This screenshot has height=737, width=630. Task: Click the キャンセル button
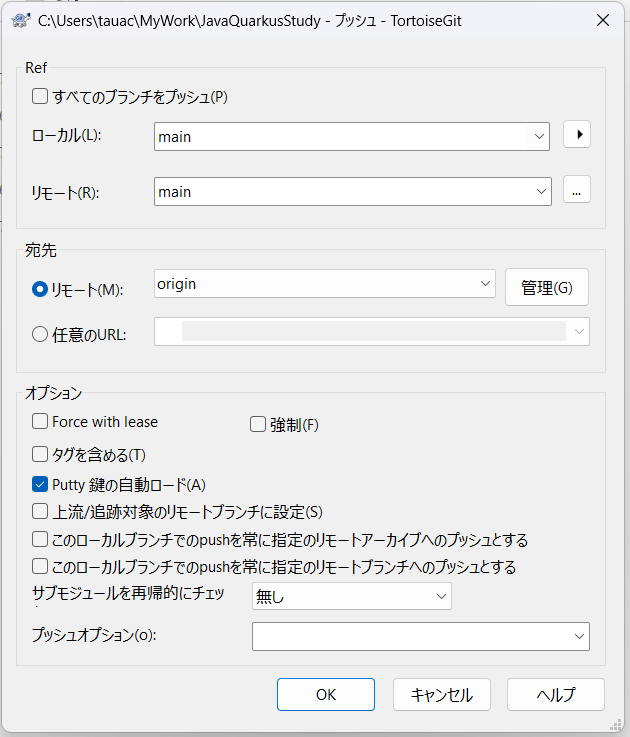tap(441, 694)
